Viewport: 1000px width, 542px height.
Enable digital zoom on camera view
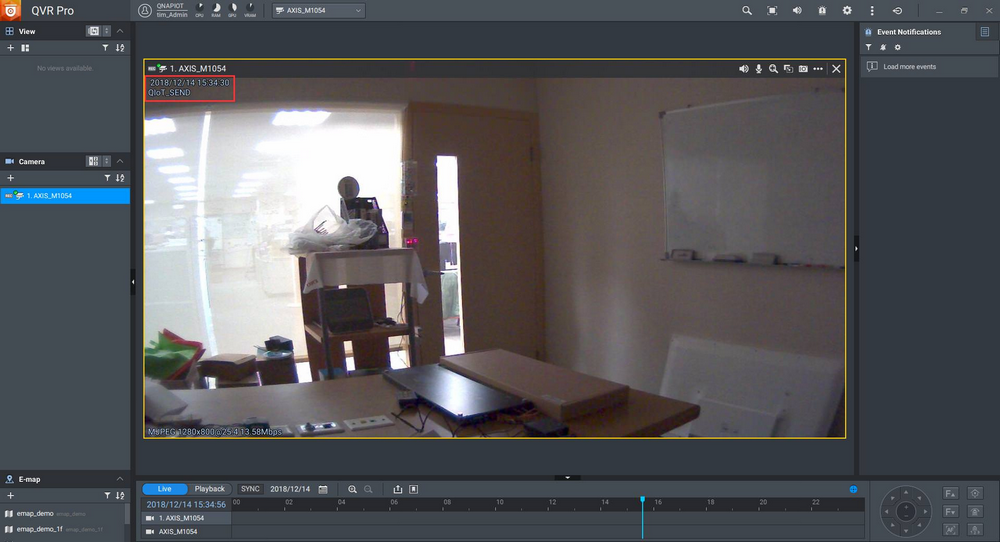point(773,68)
